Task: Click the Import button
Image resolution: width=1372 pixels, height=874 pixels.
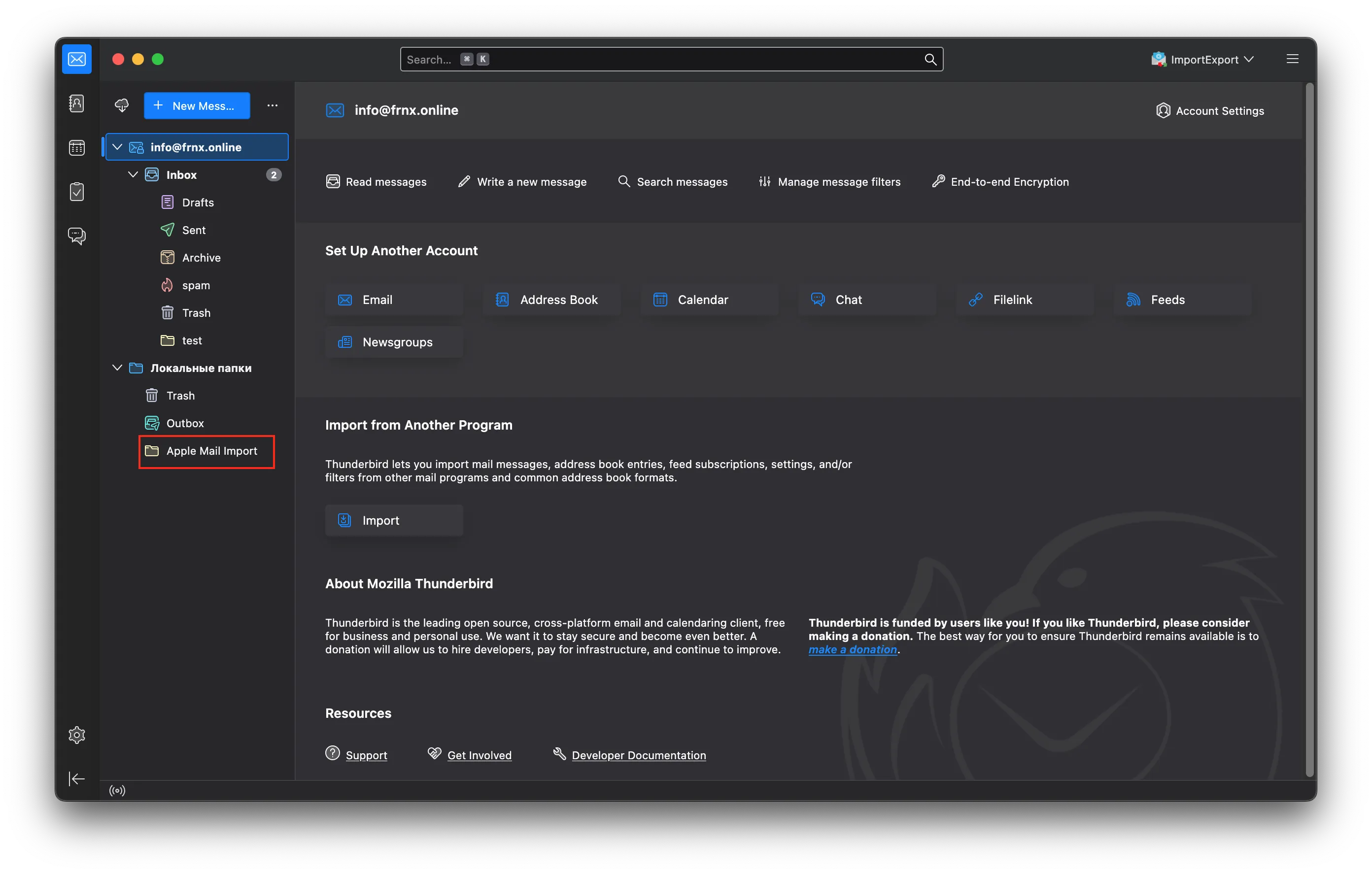Action: coord(394,520)
